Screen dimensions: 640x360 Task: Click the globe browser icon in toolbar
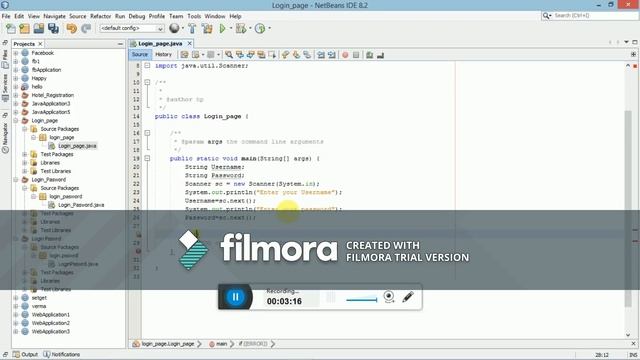(x=174, y=28)
